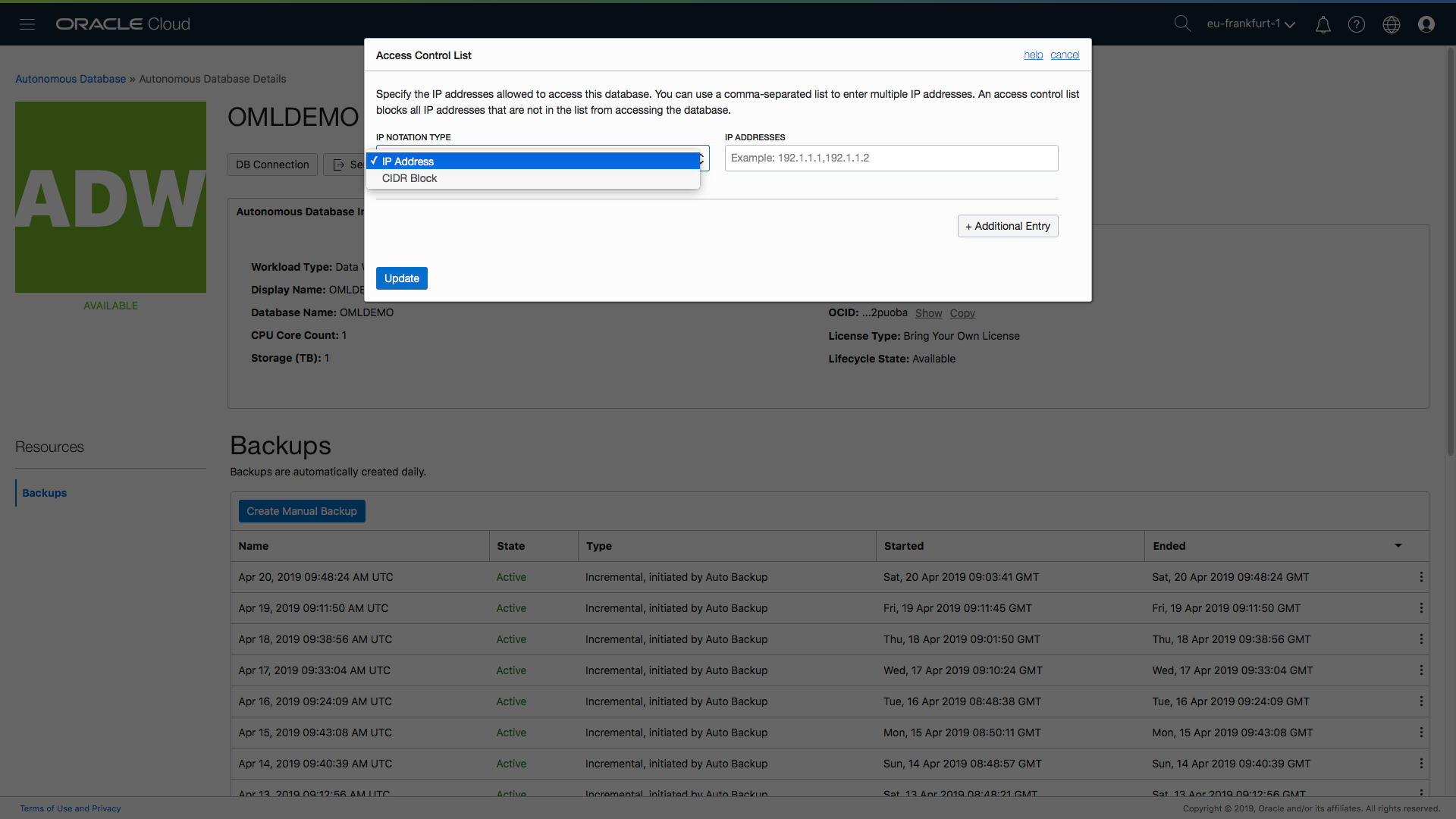This screenshot has height=819, width=1456.
Task: Open the notifications bell
Action: 1323,25
